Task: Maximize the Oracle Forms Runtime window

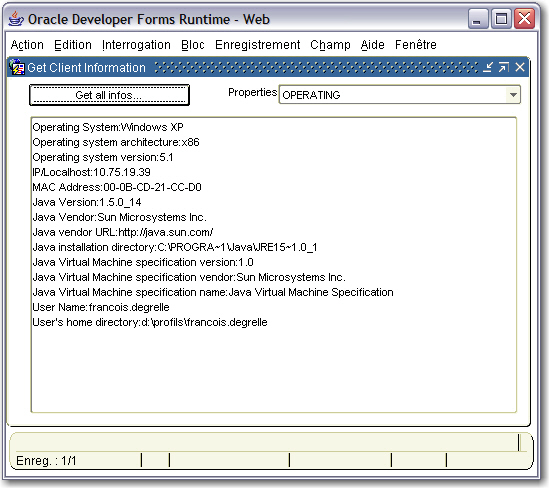Action: [501, 19]
